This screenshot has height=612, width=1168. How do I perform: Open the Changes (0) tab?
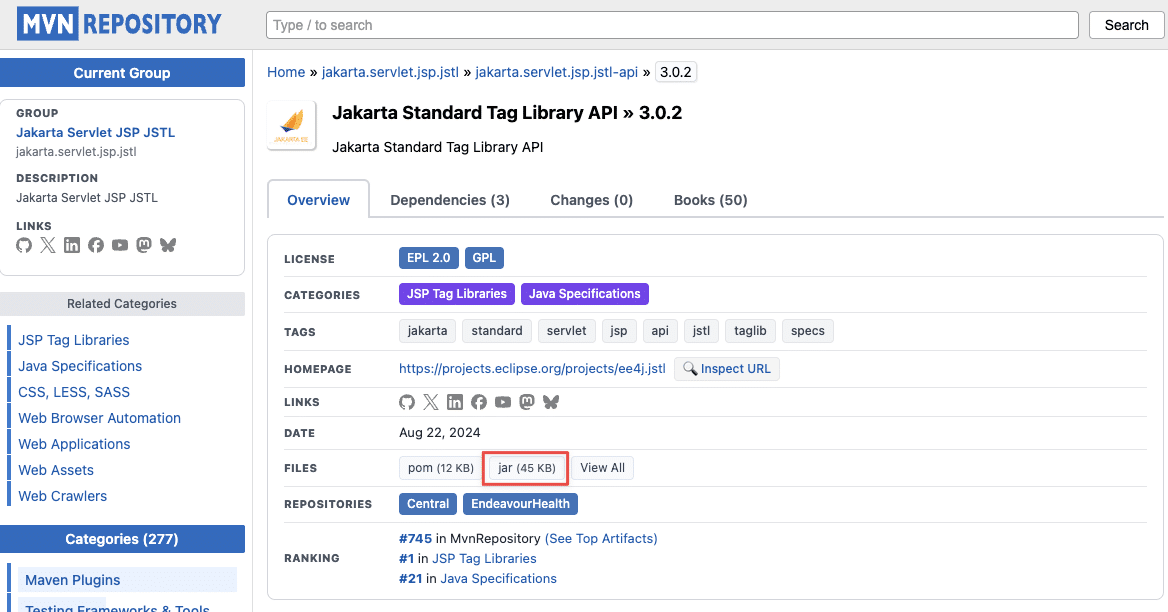coord(591,200)
